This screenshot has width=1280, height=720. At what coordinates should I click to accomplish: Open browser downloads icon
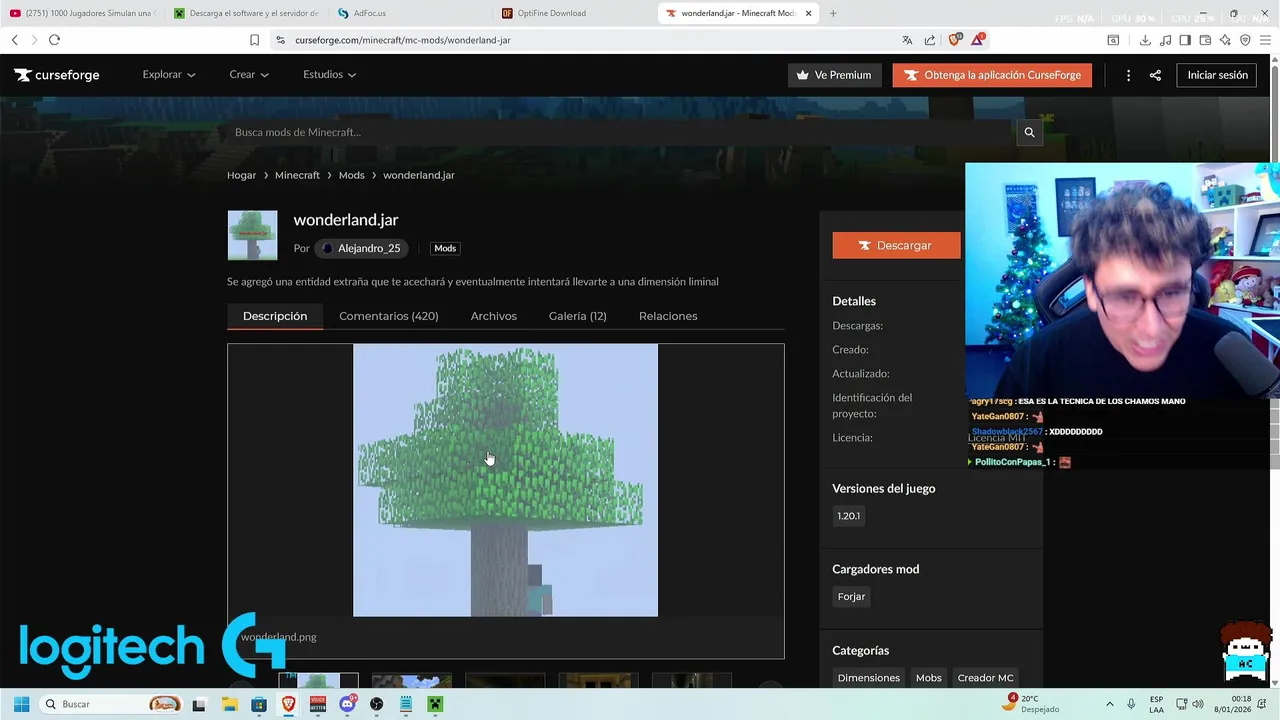coord(1145,40)
